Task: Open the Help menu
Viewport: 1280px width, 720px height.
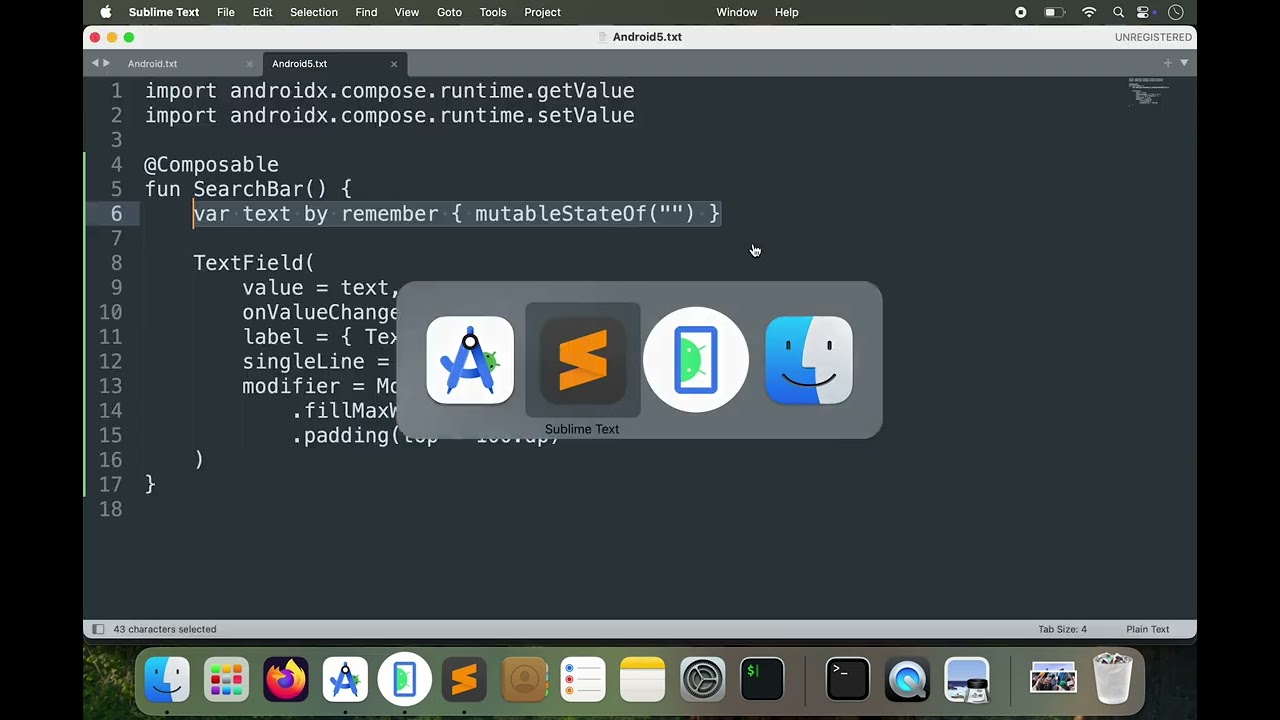Action: tap(787, 12)
